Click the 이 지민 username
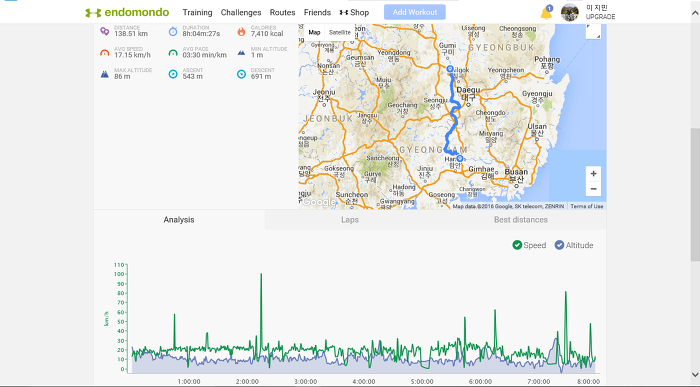Image resolution: width=700 pixels, height=387 pixels. point(596,8)
